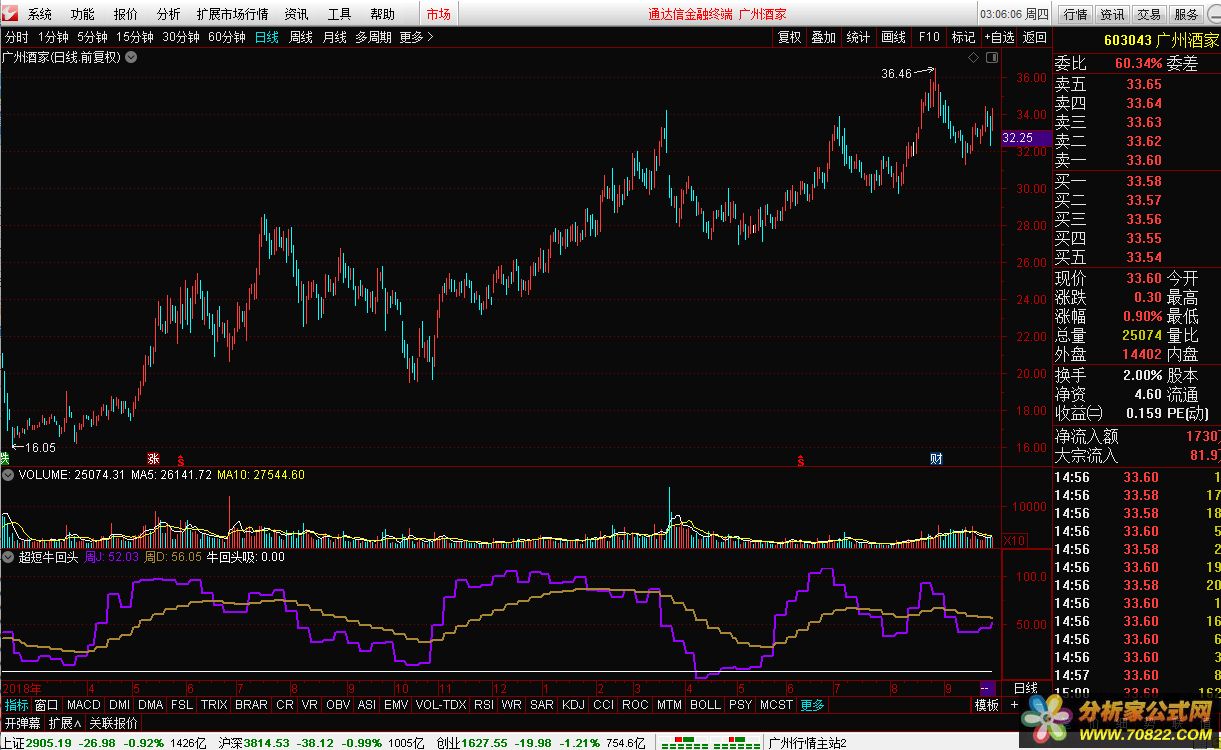Click the 画线 drawing tools button
Screen dimensions: 1221x750
tap(893, 37)
